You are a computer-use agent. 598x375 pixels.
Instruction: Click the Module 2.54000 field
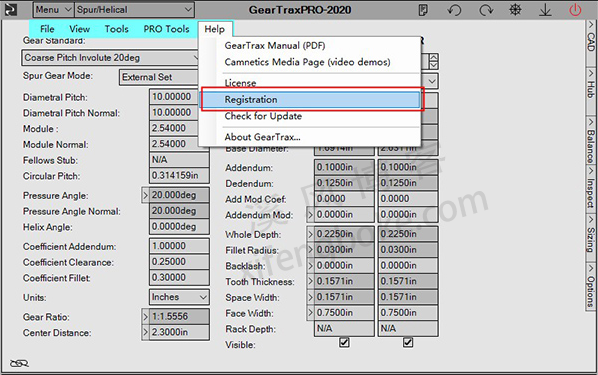(174, 128)
